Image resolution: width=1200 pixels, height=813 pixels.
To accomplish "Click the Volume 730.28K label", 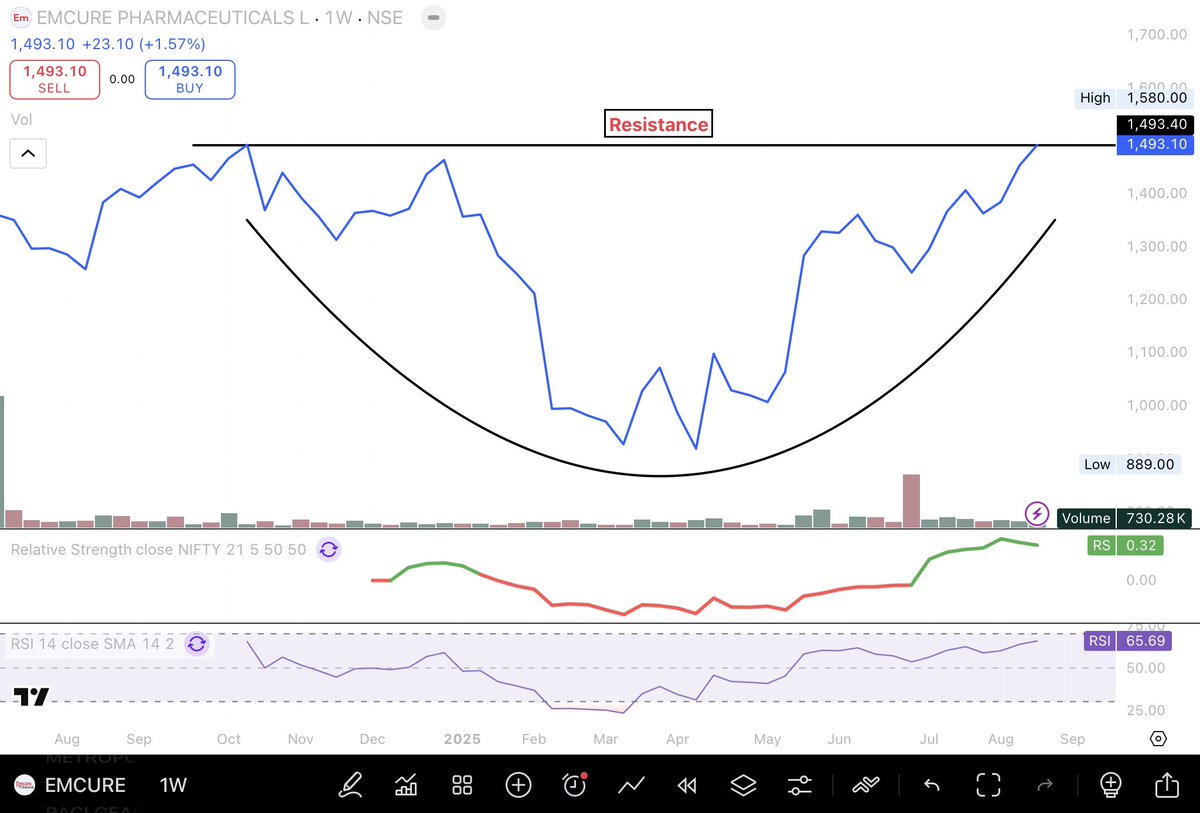I will point(1122,517).
